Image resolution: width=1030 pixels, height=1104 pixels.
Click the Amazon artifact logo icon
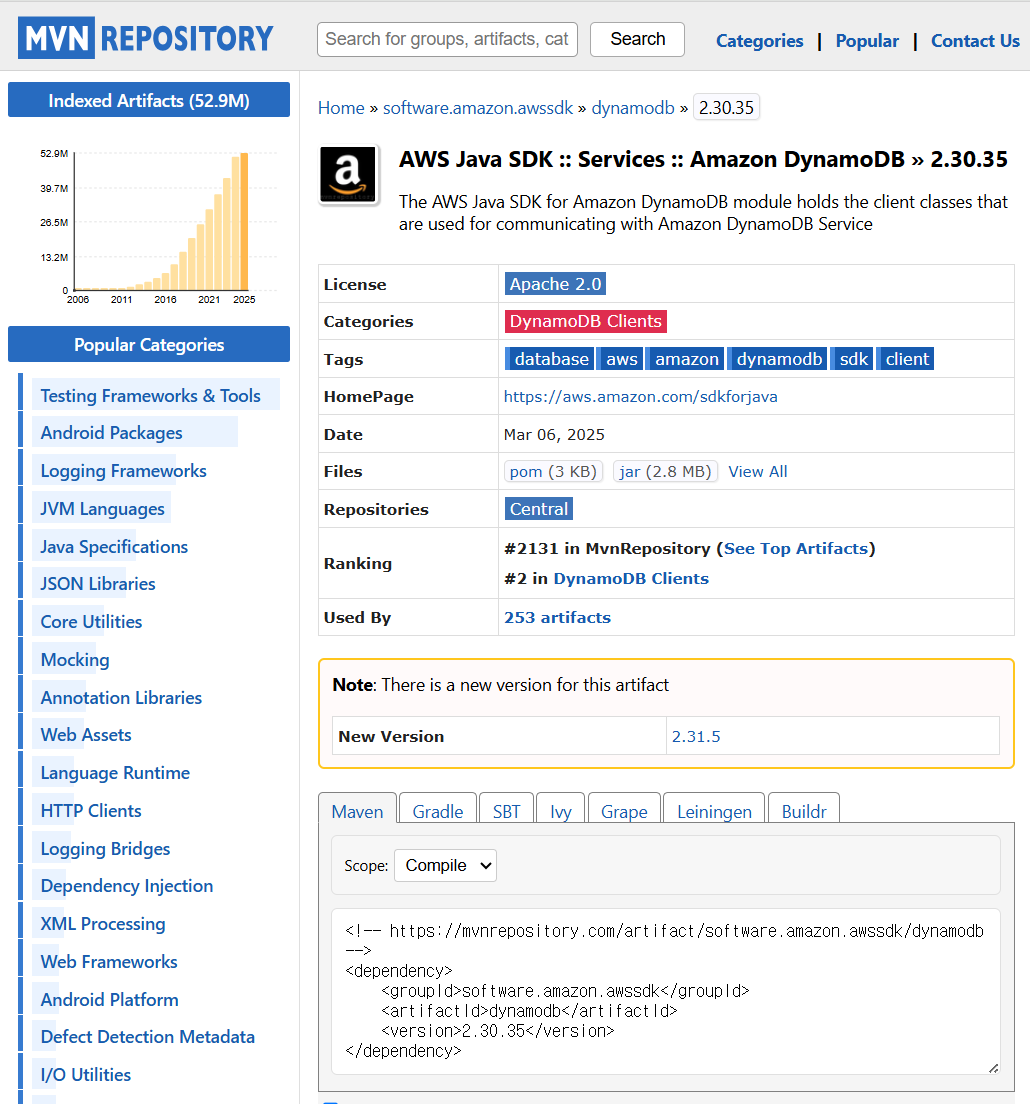point(348,174)
